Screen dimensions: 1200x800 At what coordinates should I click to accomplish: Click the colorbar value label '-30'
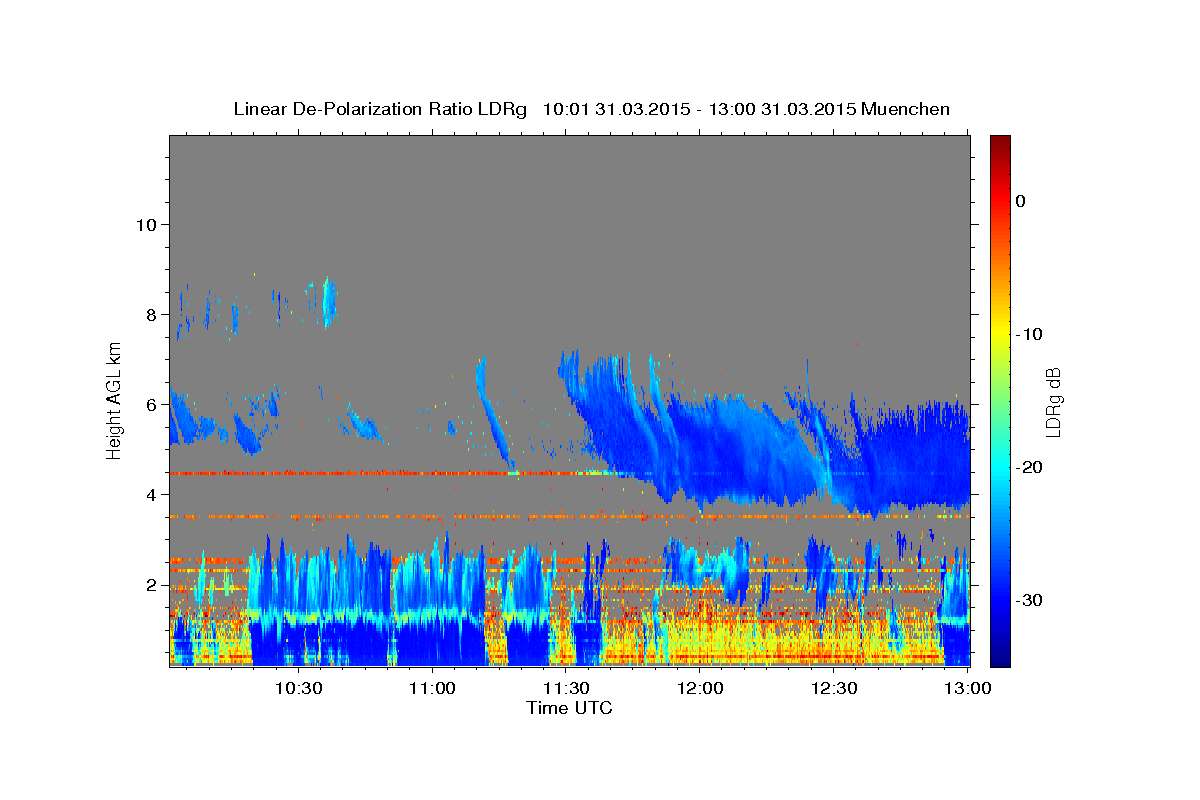pos(1029,600)
